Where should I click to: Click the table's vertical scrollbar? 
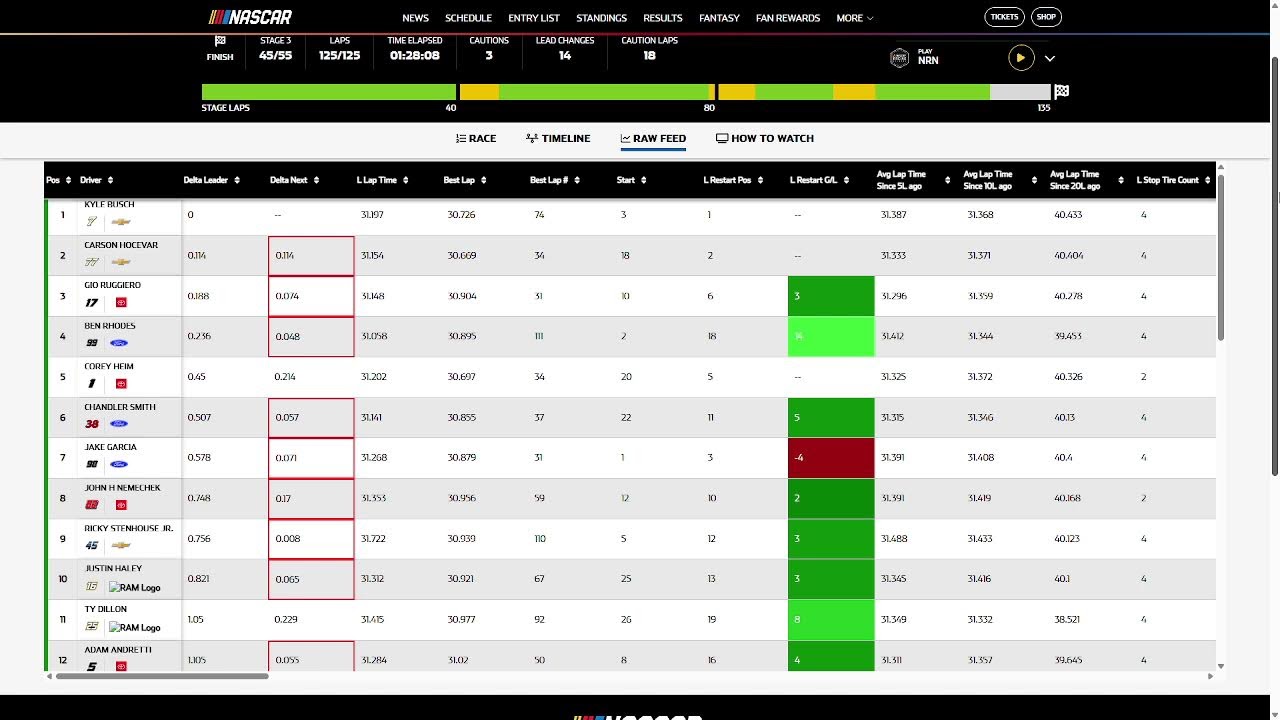pos(1220,258)
